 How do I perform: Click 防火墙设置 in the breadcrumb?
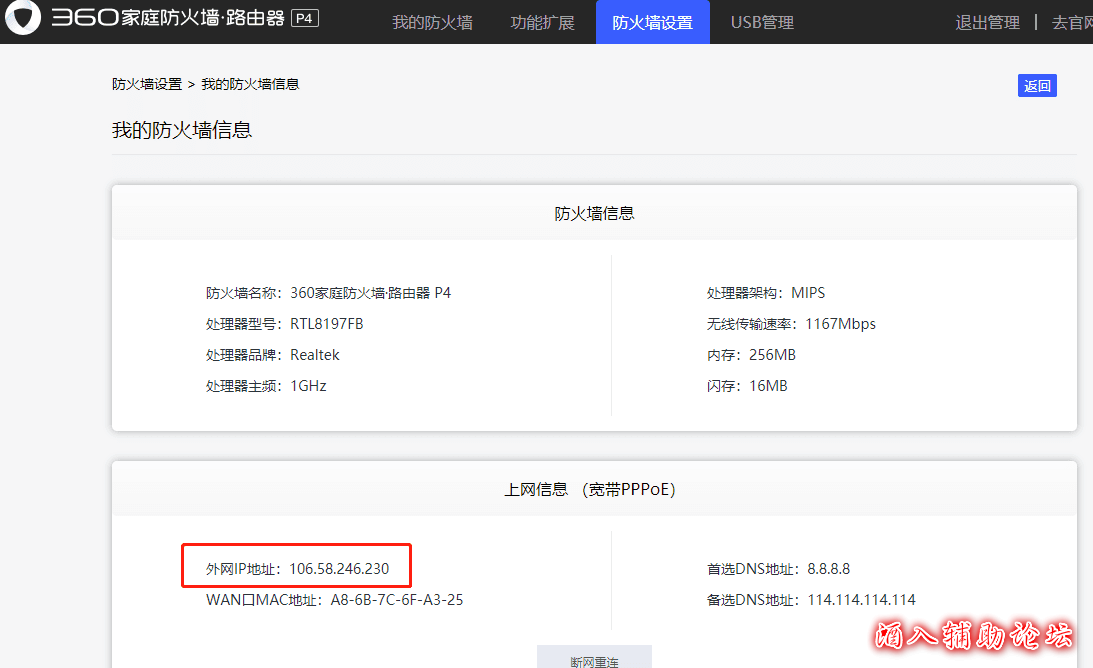point(147,84)
